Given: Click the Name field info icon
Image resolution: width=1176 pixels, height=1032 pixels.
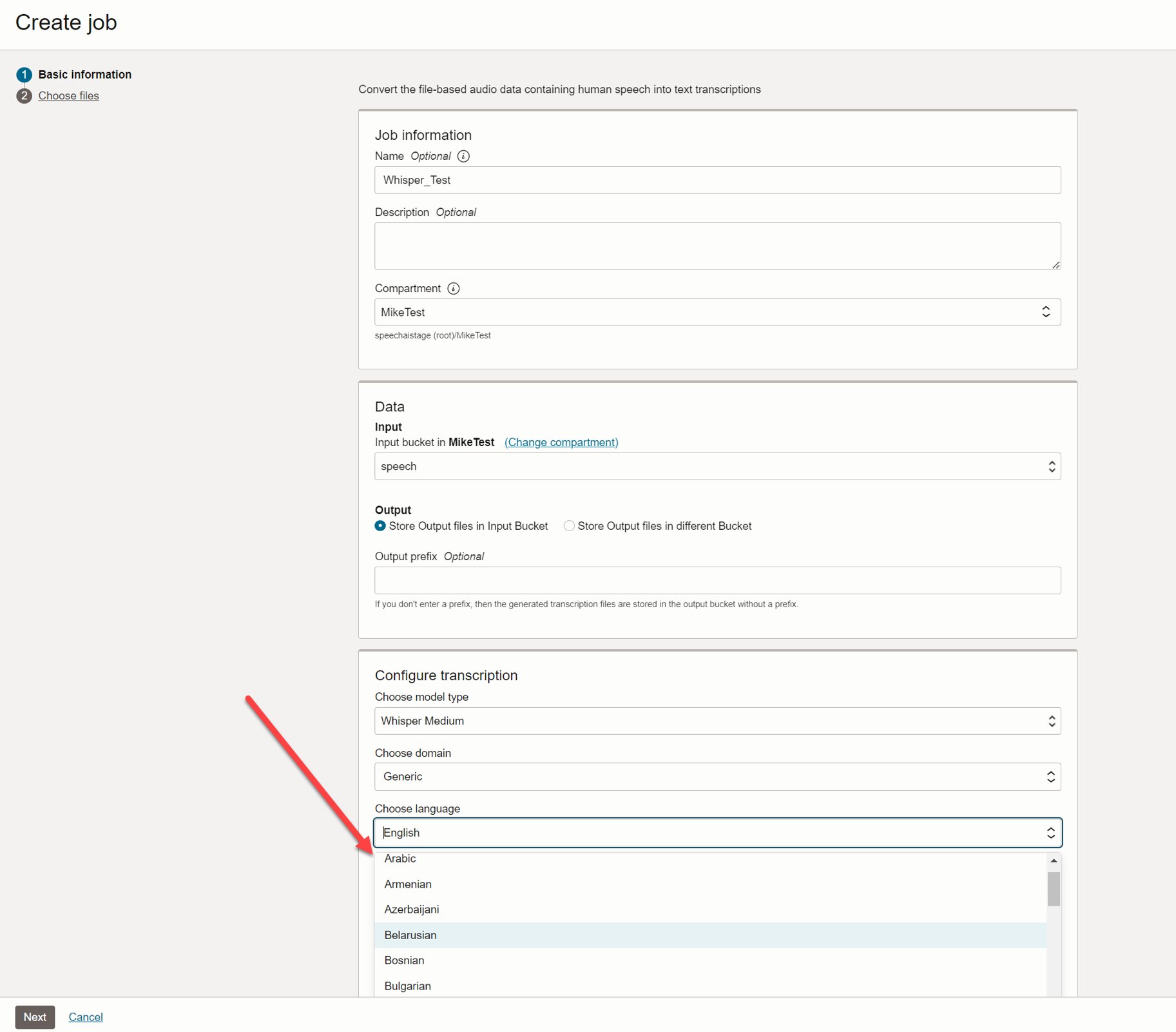Looking at the screenshot, I should click(x=463, y=156).
